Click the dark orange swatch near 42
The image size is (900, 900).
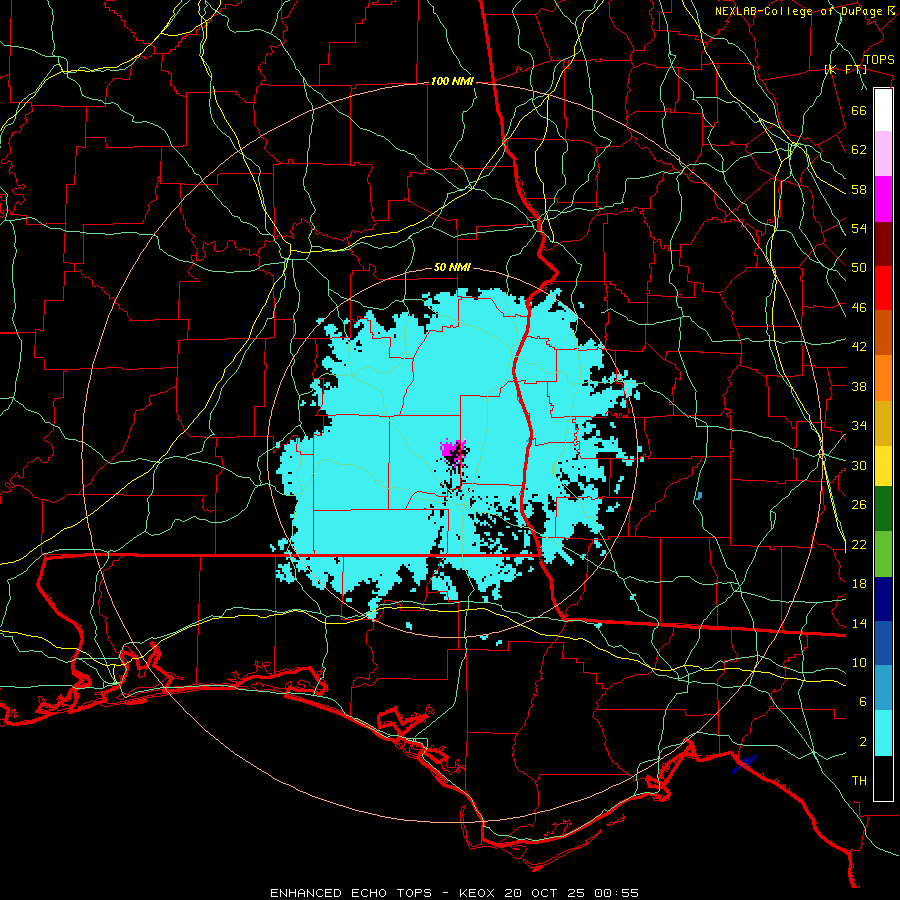coord(883,333)
